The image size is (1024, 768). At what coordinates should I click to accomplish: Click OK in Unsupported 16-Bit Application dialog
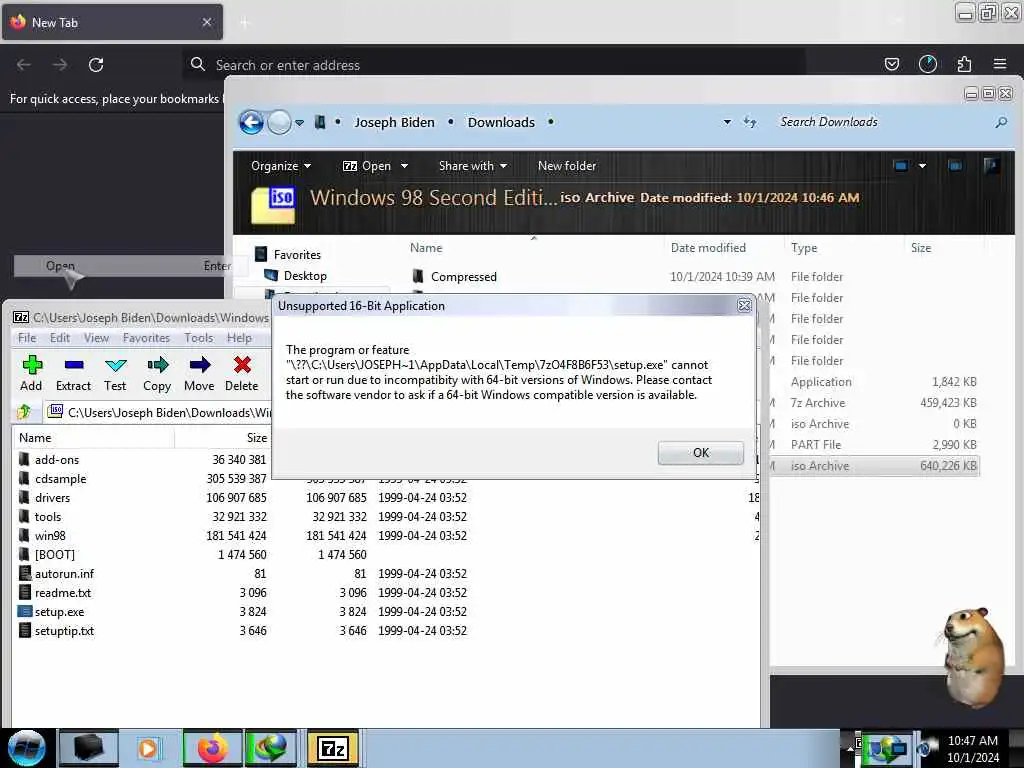(700, 453)
